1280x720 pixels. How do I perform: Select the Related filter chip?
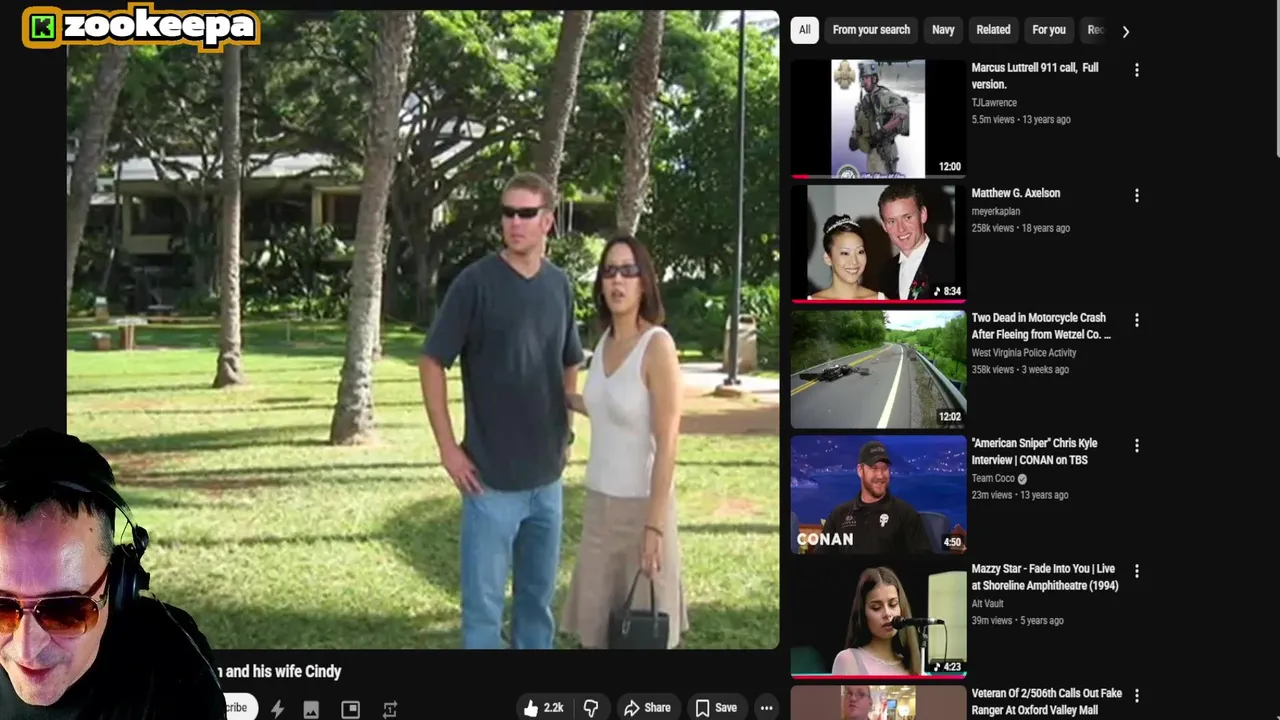click(x=993, y=30)
